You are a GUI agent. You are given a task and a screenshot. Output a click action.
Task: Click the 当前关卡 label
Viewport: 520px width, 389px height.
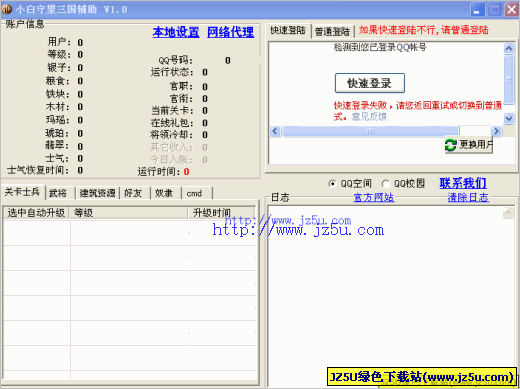click(172, 110)
